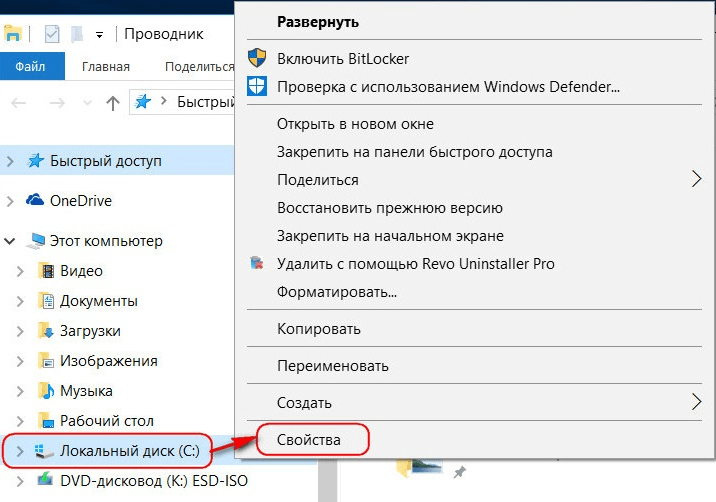This screenshot has width=716, height=502.
Task: Click the OneDrive cloud icon
Action: (x=36, y=200)
